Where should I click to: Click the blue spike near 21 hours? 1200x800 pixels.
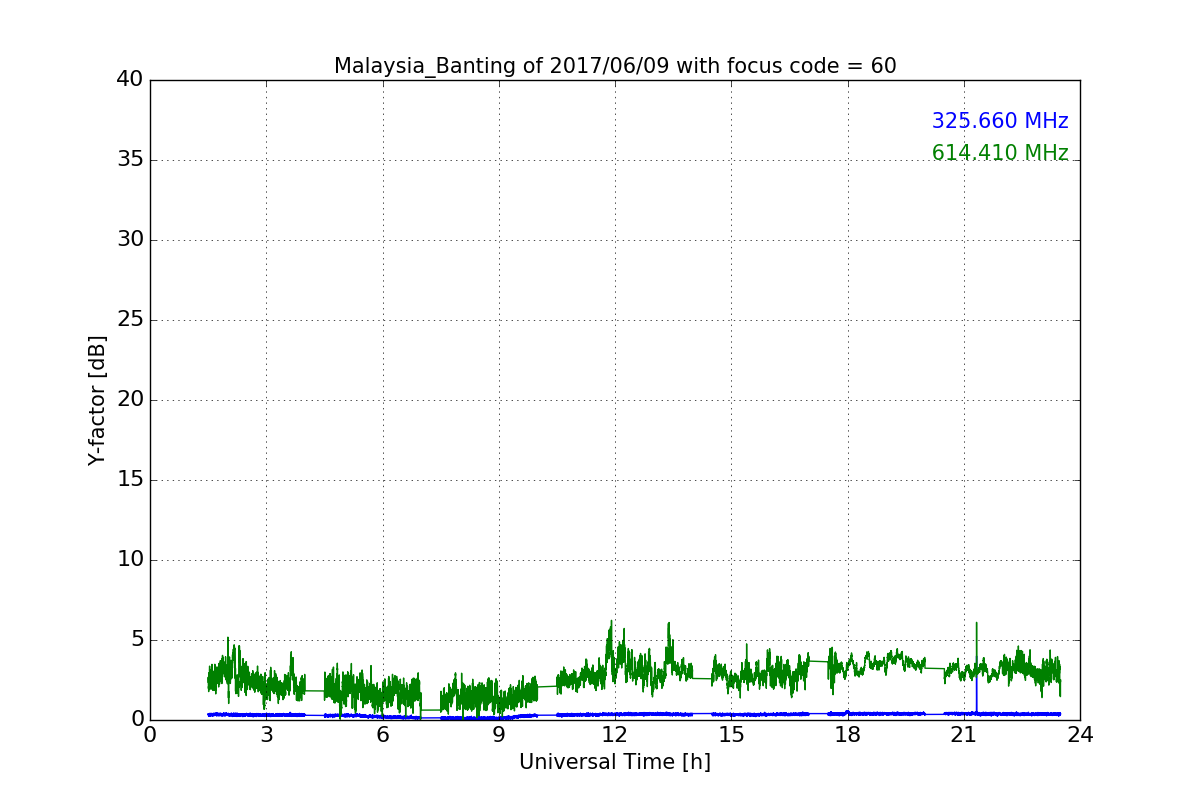(976, 695)
